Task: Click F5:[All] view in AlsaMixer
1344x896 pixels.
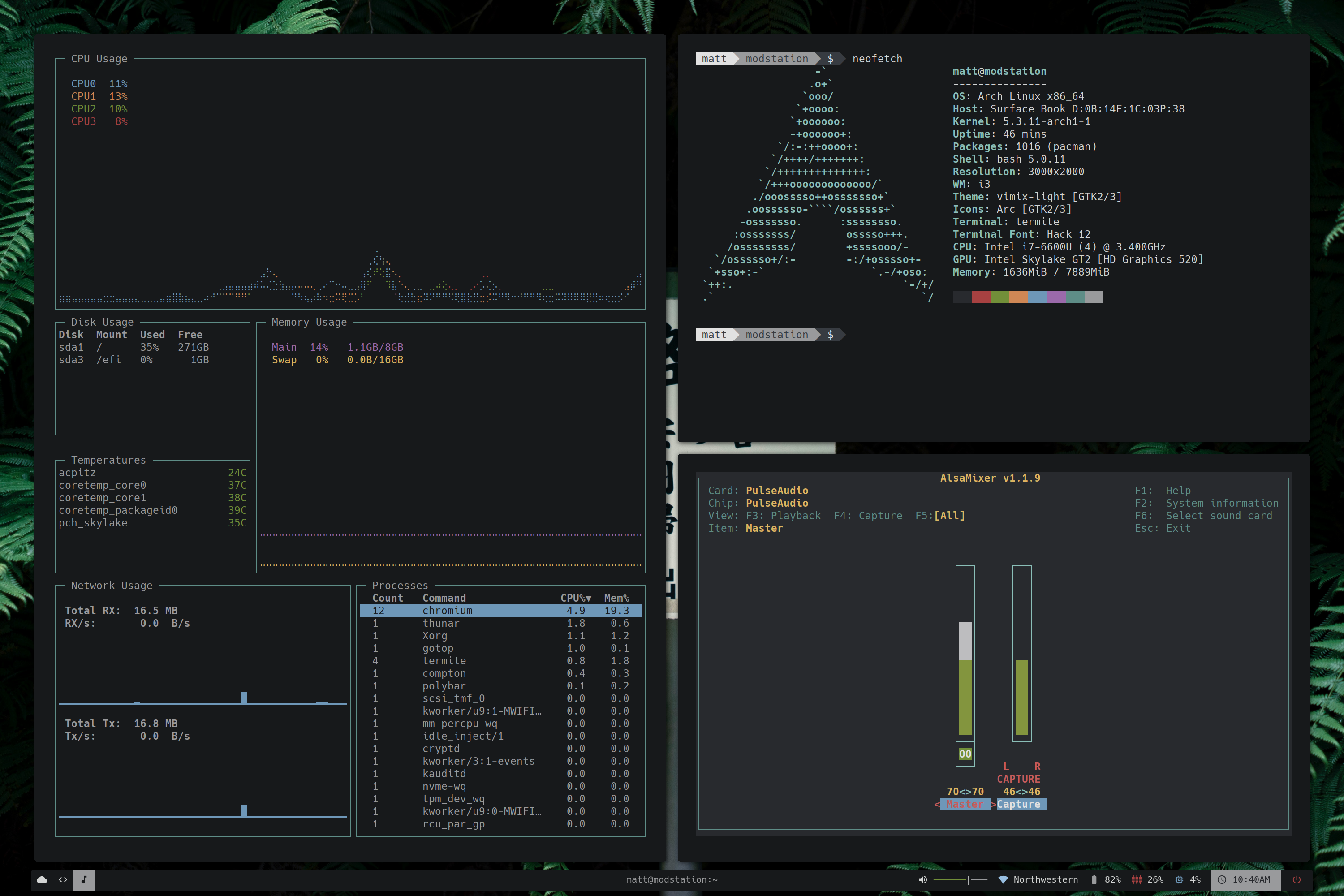Action: coord(940,516)
